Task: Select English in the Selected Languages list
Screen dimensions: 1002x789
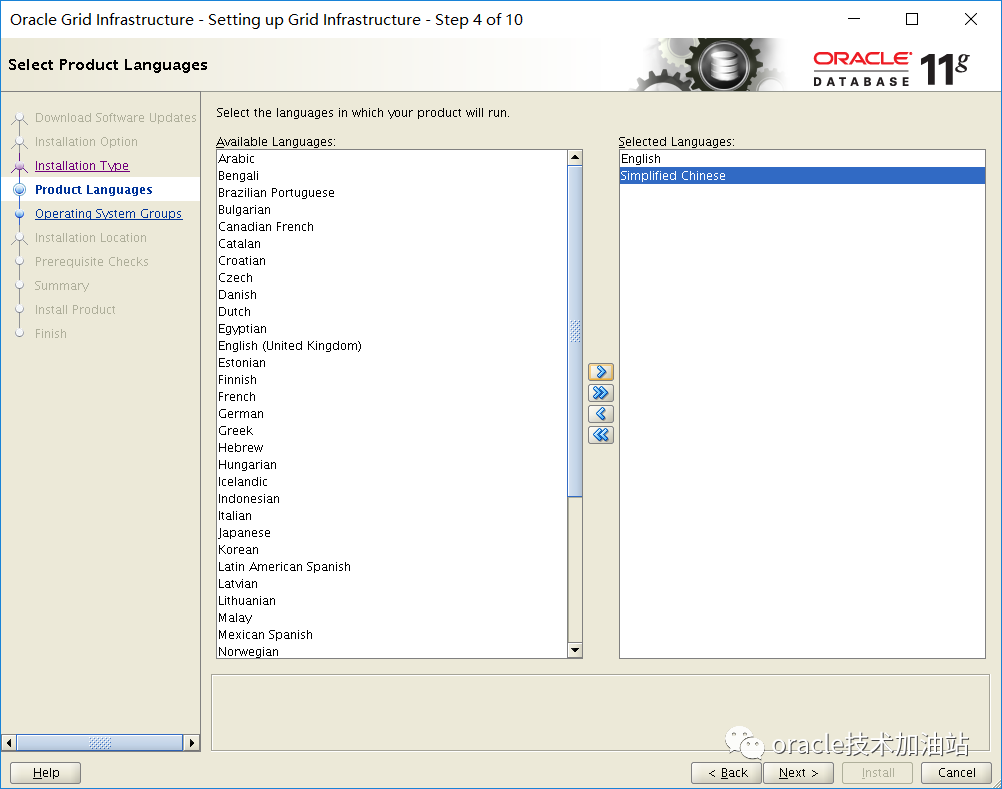Action: (x=802, y=158)
